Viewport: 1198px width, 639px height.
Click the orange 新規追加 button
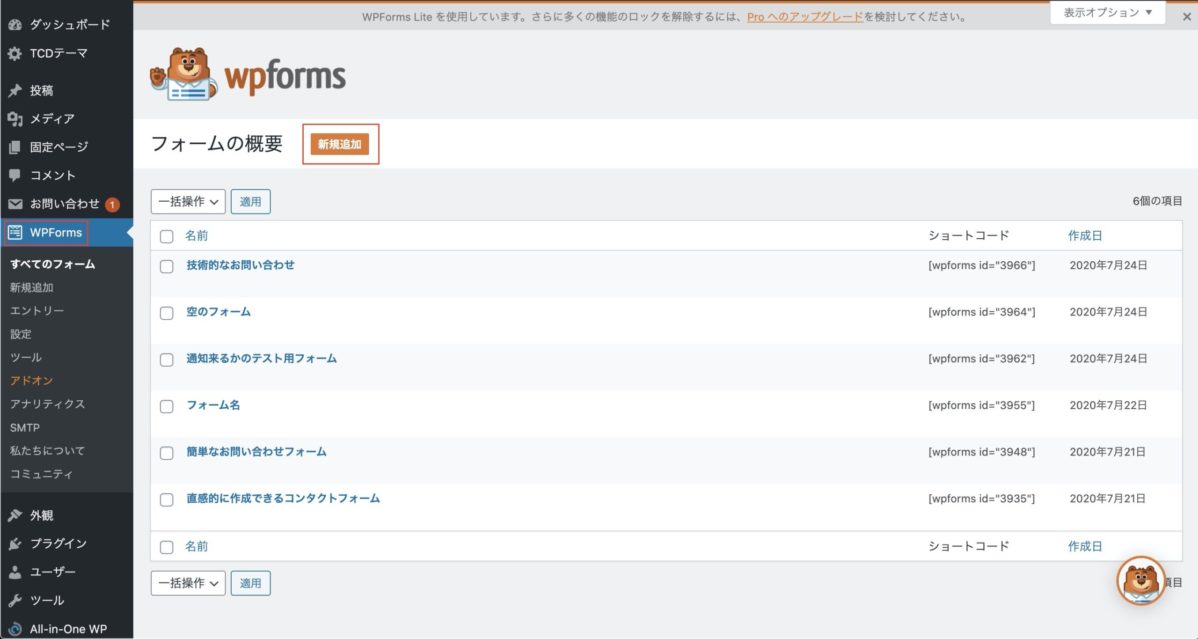[340, 144]
